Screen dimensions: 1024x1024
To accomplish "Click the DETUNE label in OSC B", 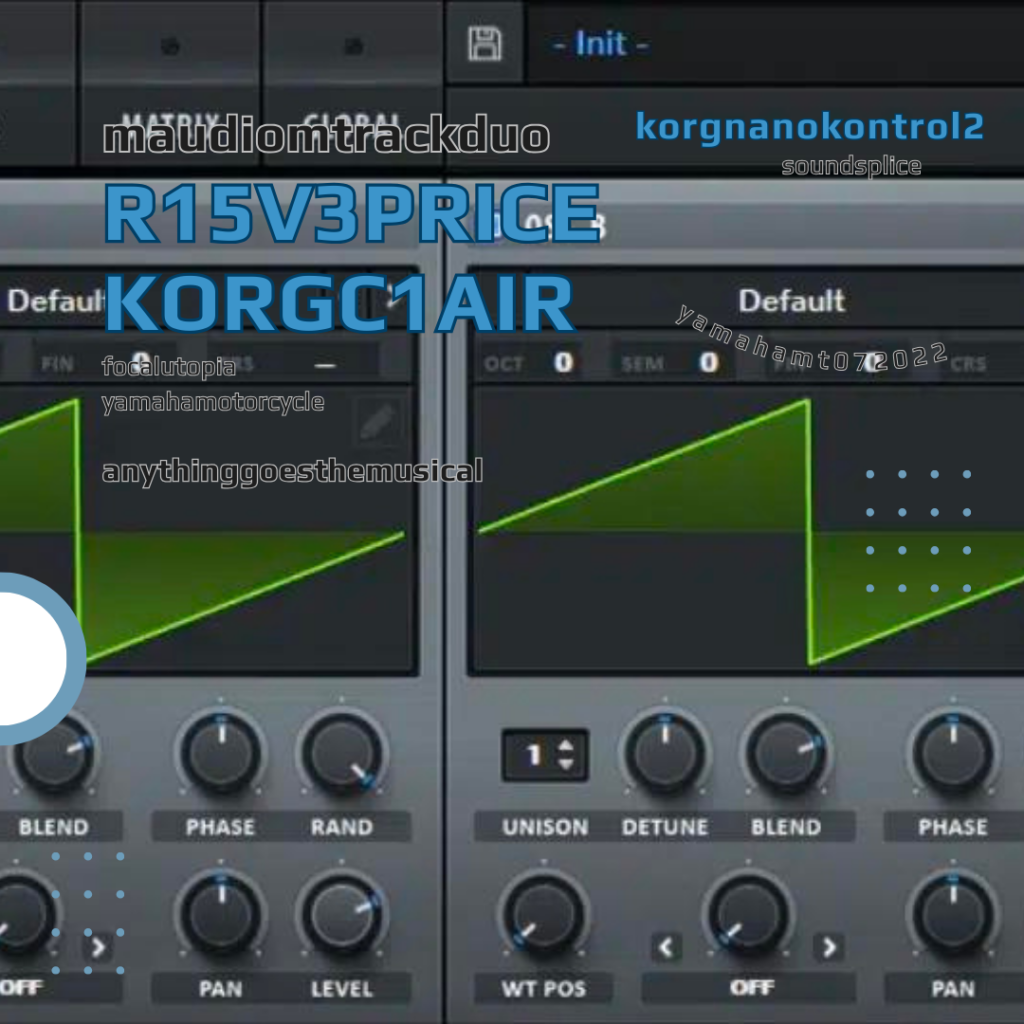I will click(x=665, y=827).
